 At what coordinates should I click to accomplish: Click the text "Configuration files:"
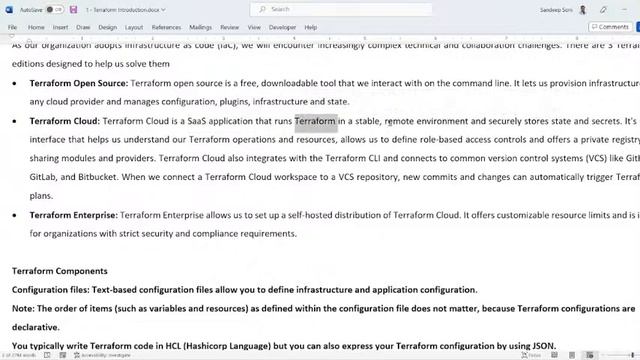pyautogui.click(x=51, y=290)
